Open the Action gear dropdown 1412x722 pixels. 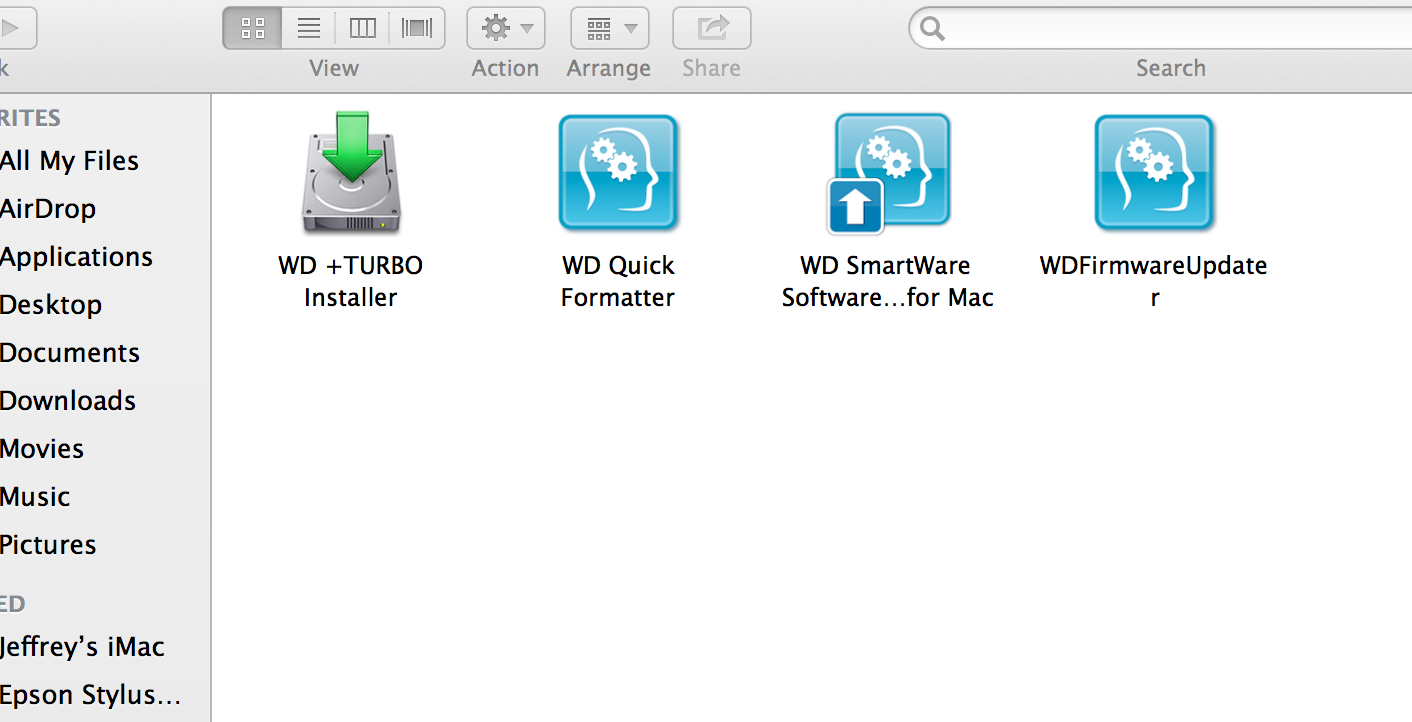click(x=506, y=28)
